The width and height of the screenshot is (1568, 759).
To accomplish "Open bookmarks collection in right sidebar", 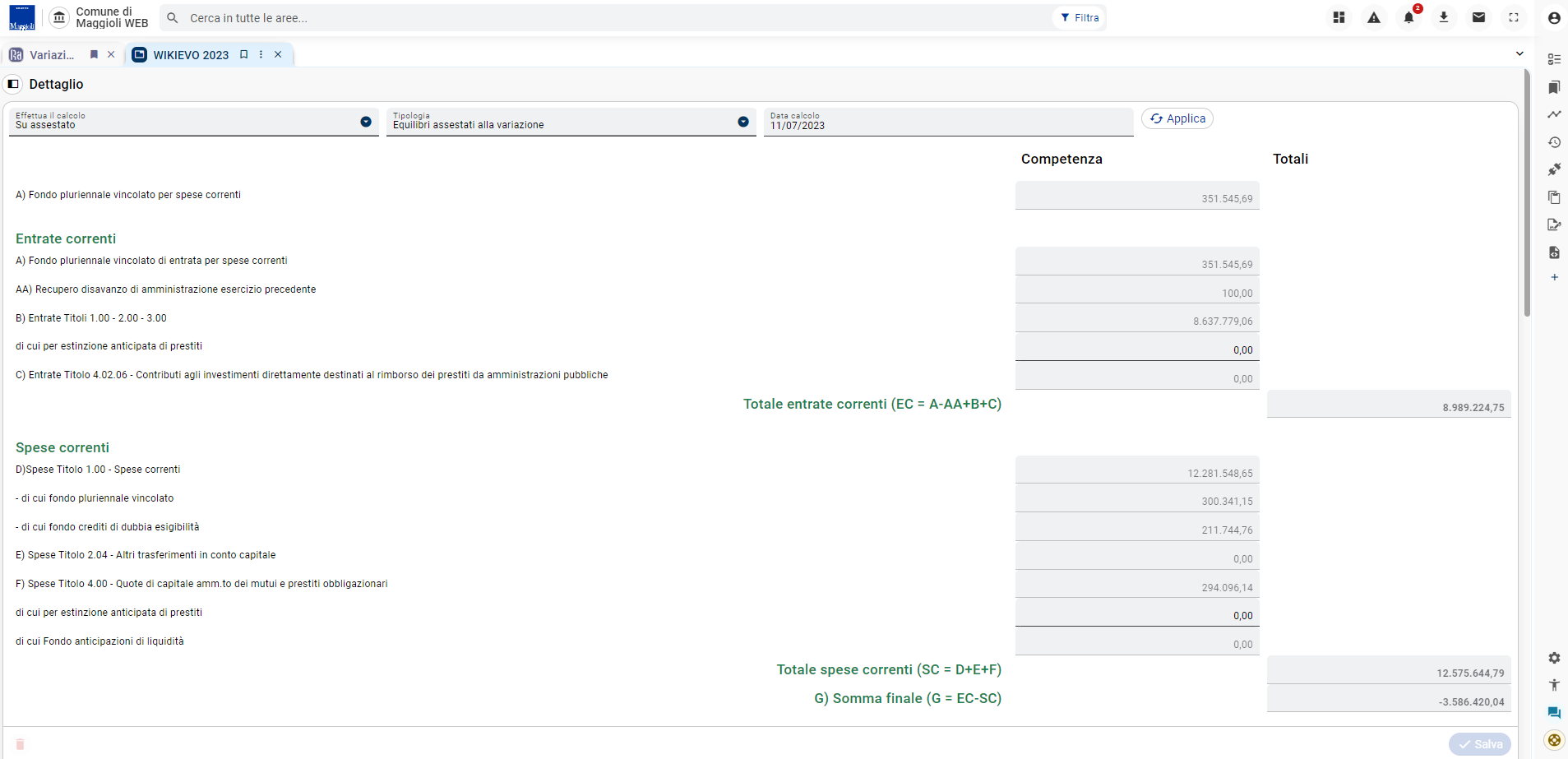I will click(x=1554, y=87).
